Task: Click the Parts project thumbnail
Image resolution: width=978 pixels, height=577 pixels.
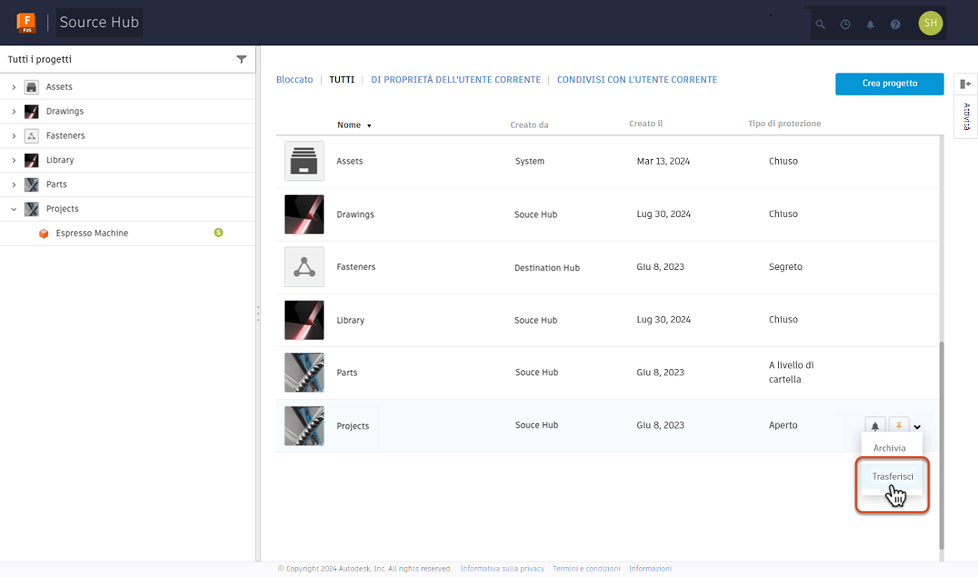Action: click(x=304, y=372)
